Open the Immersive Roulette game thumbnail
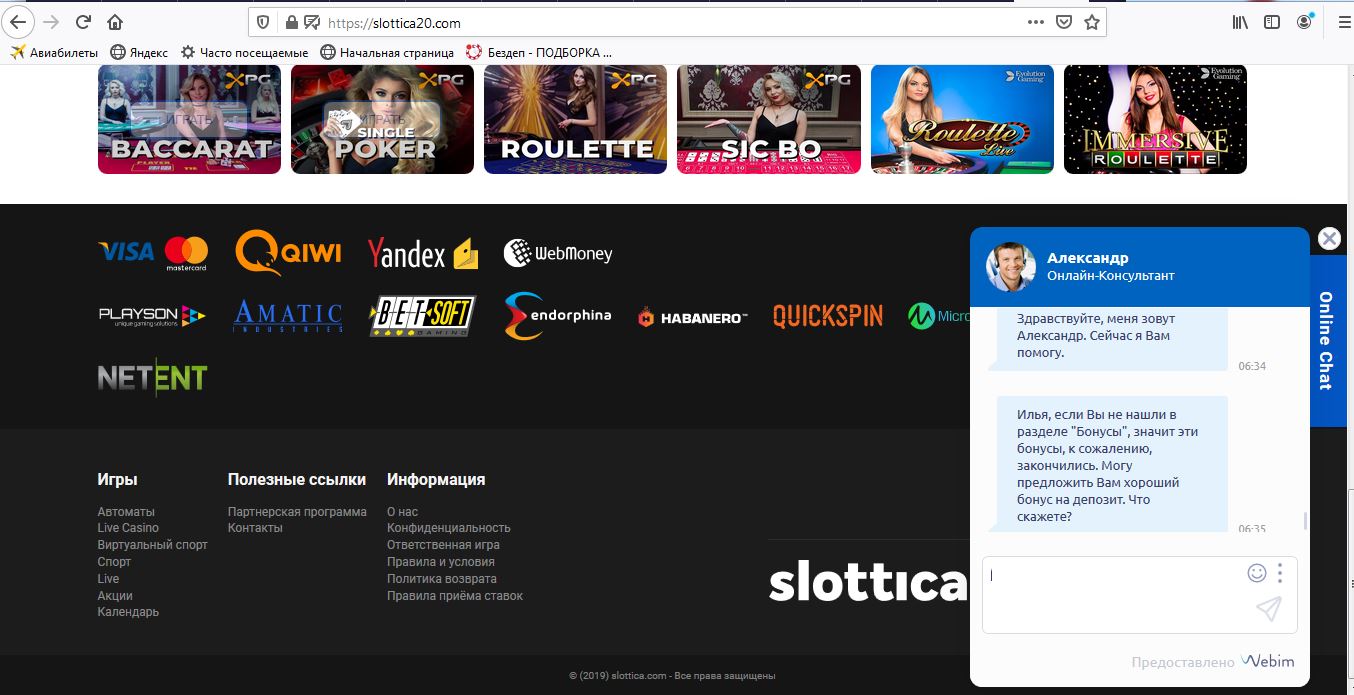The height and width of the screenshot is (695, 1354). click(1155, 119)
